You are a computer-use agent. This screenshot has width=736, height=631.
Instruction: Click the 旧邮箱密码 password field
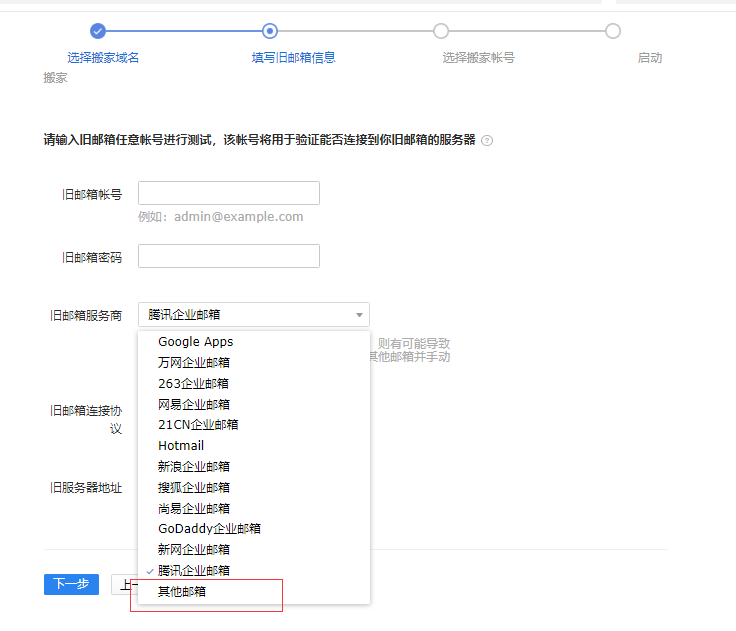point(229,256)
